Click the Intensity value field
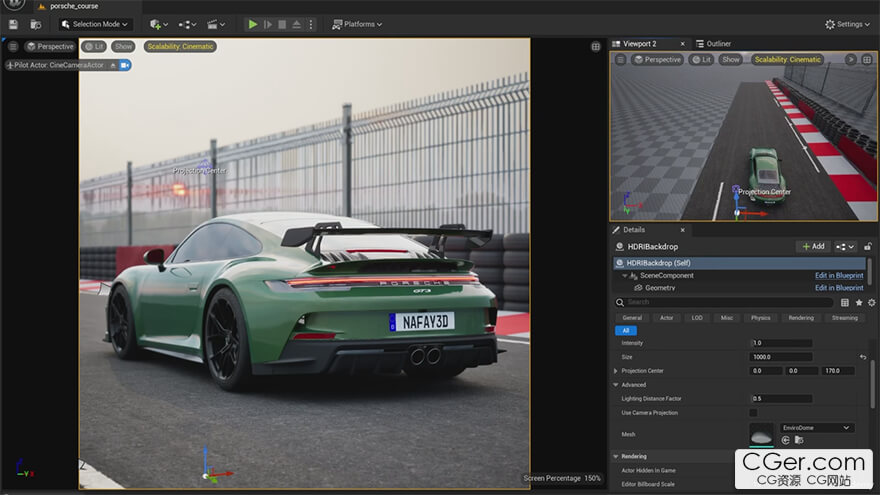 pyautogui.click(x=781, y=343)
